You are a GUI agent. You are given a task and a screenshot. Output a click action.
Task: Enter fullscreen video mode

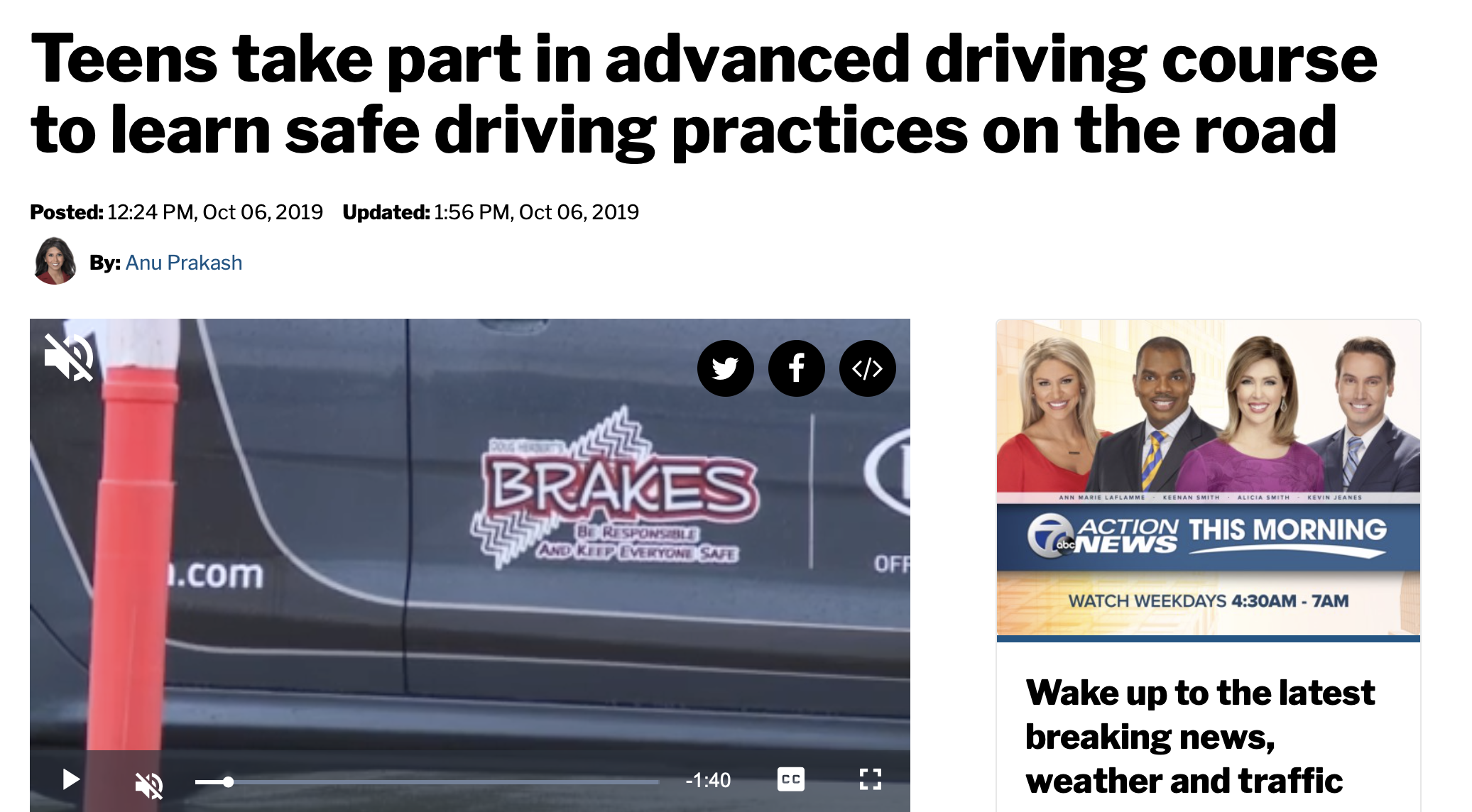[870, 779]
